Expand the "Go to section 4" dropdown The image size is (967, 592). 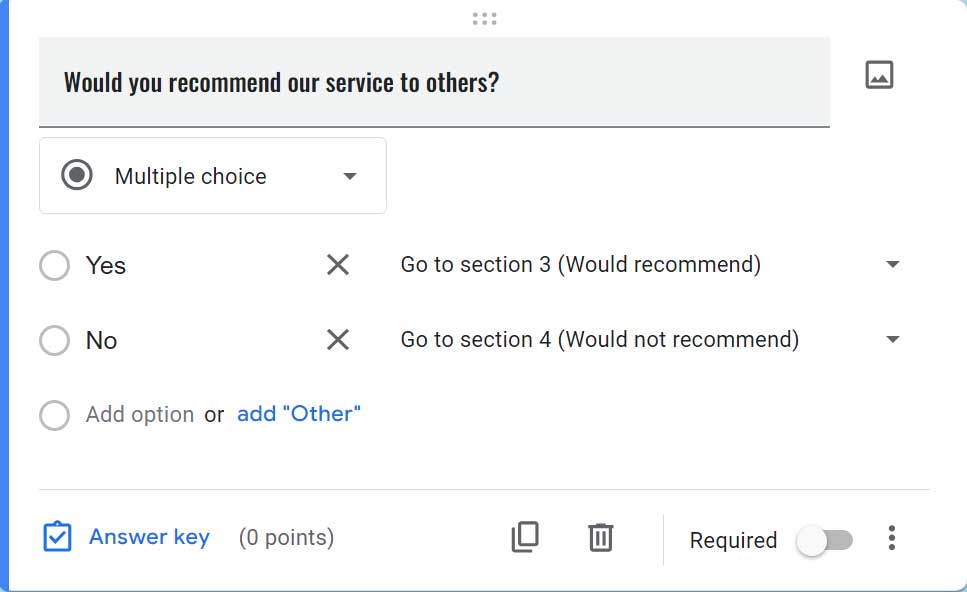[x=891, y=338]
